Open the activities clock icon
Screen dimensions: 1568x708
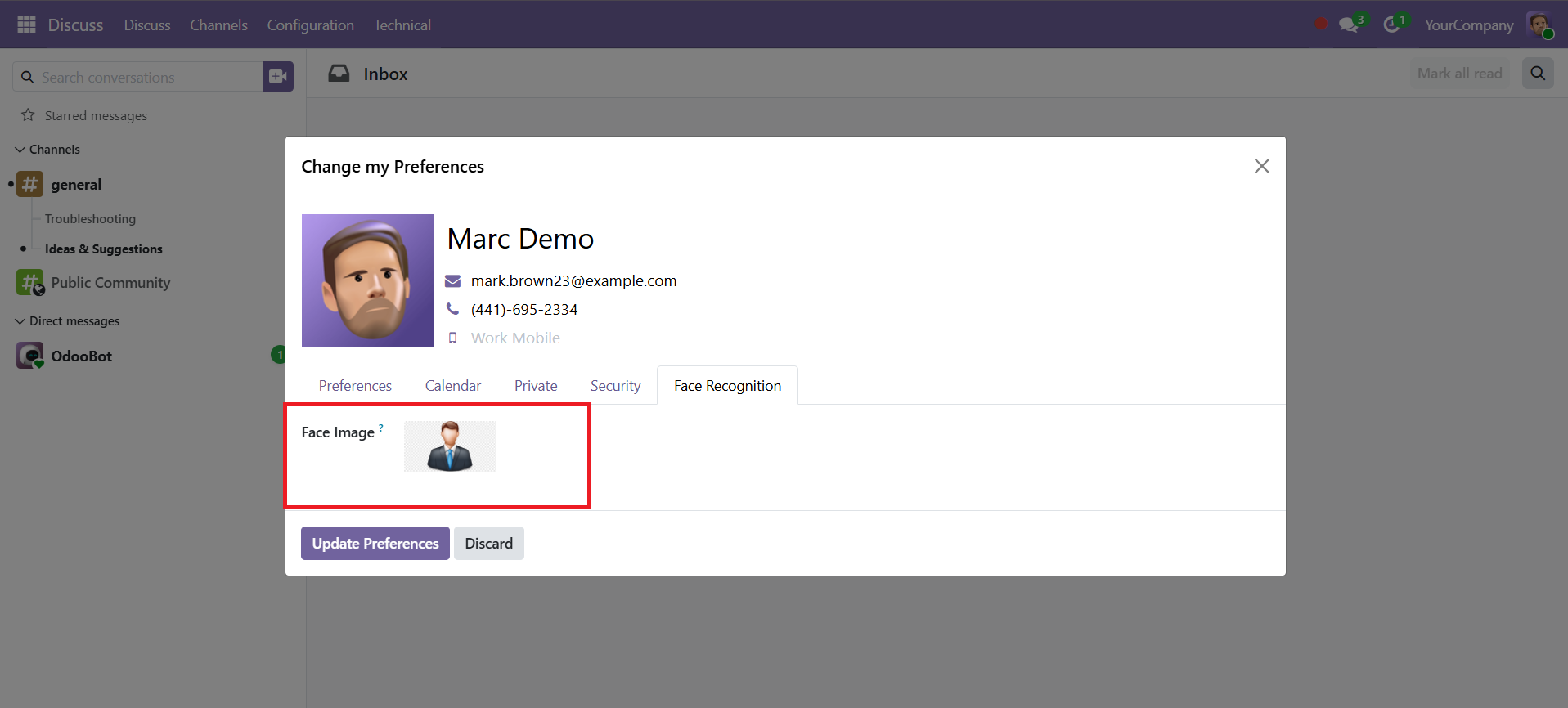[x=1391, y=25]
